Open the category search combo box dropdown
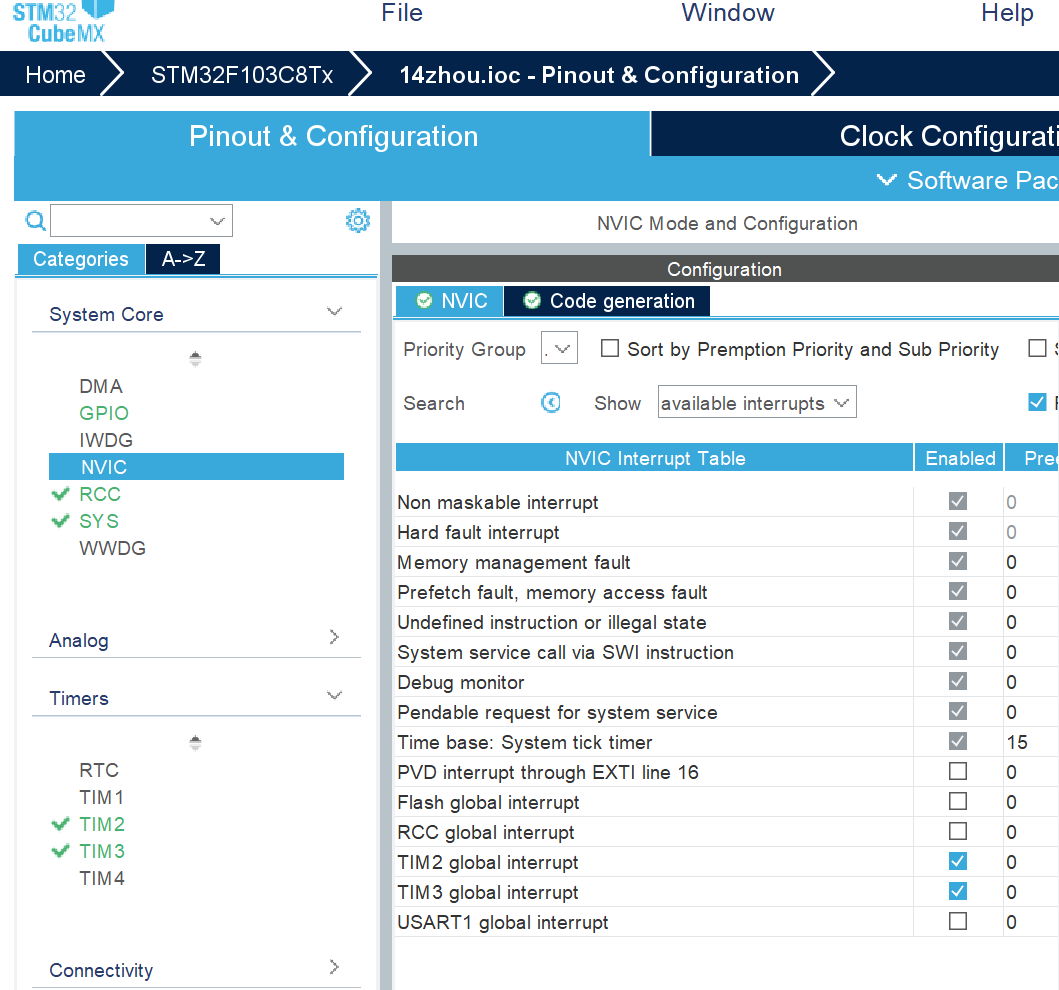The width and height of the screenshot is (1059, 990). click(x=217, y=221)
